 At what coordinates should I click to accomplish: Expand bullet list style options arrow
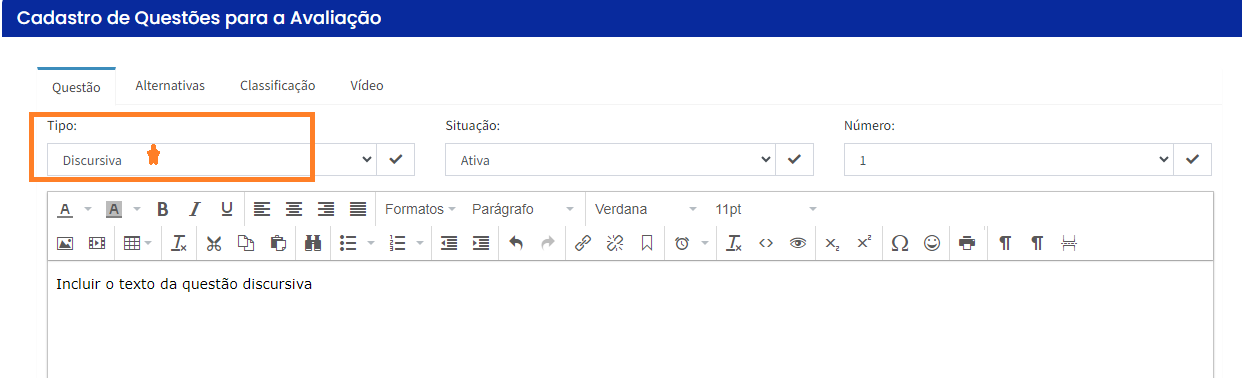pos(371,243)
